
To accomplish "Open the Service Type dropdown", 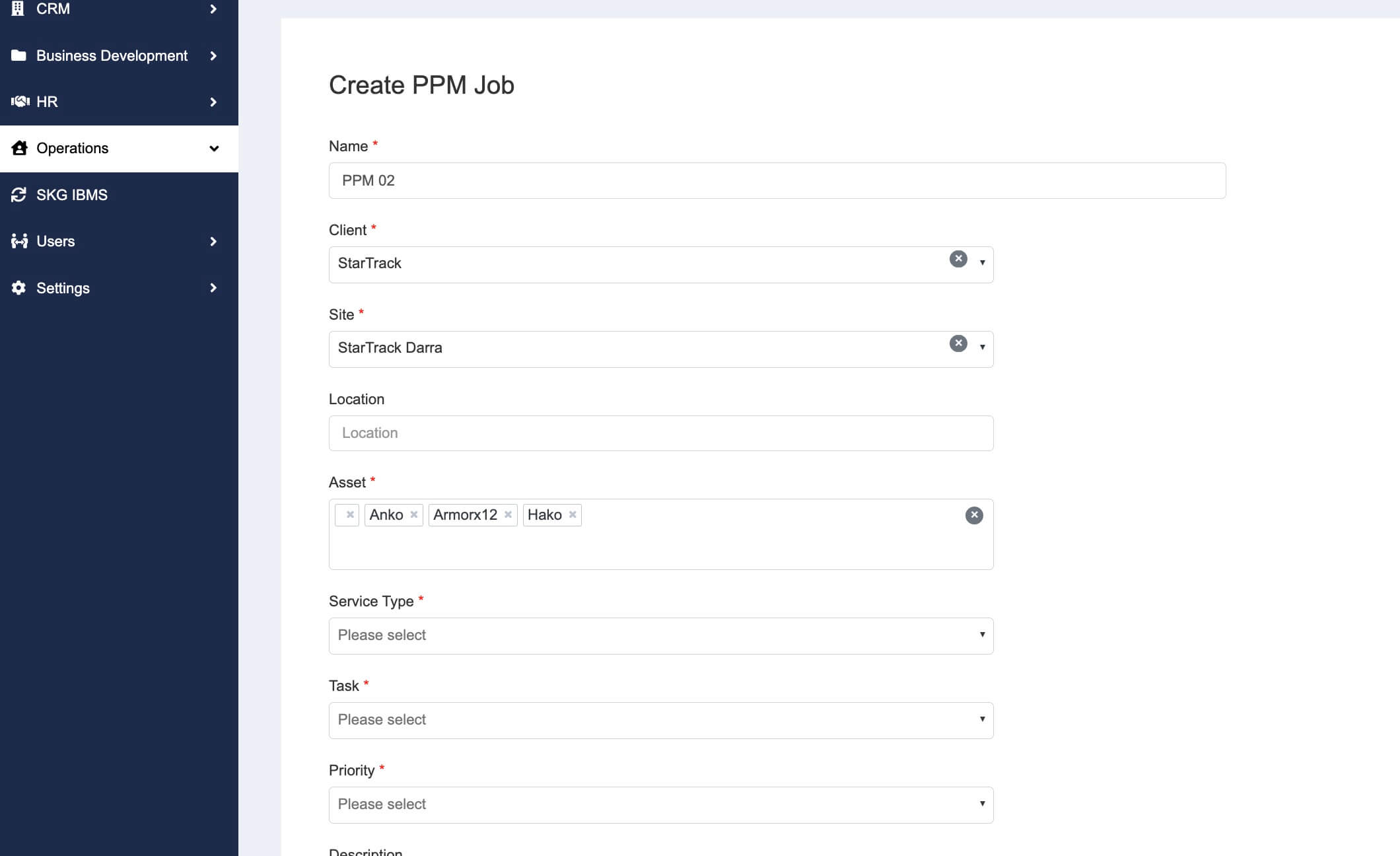I will click(x=661, y=636).
